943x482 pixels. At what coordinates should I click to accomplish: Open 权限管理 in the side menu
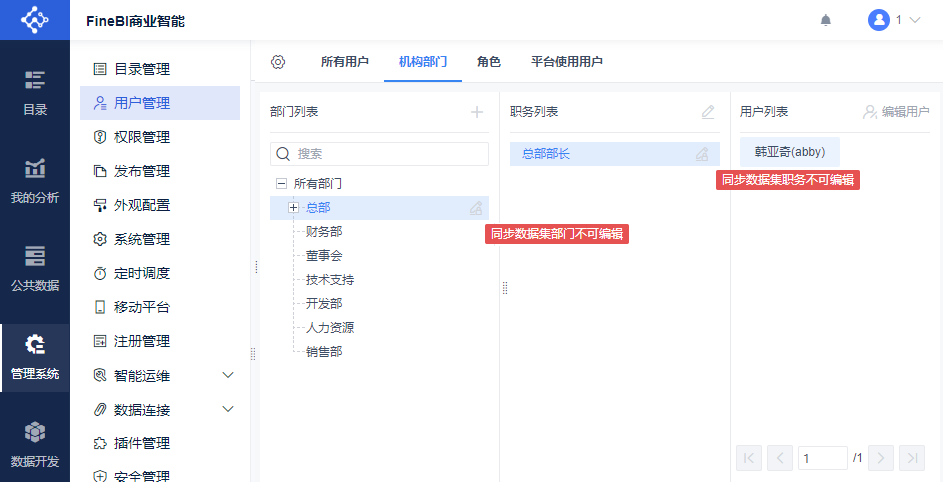(x=142, y=137)
